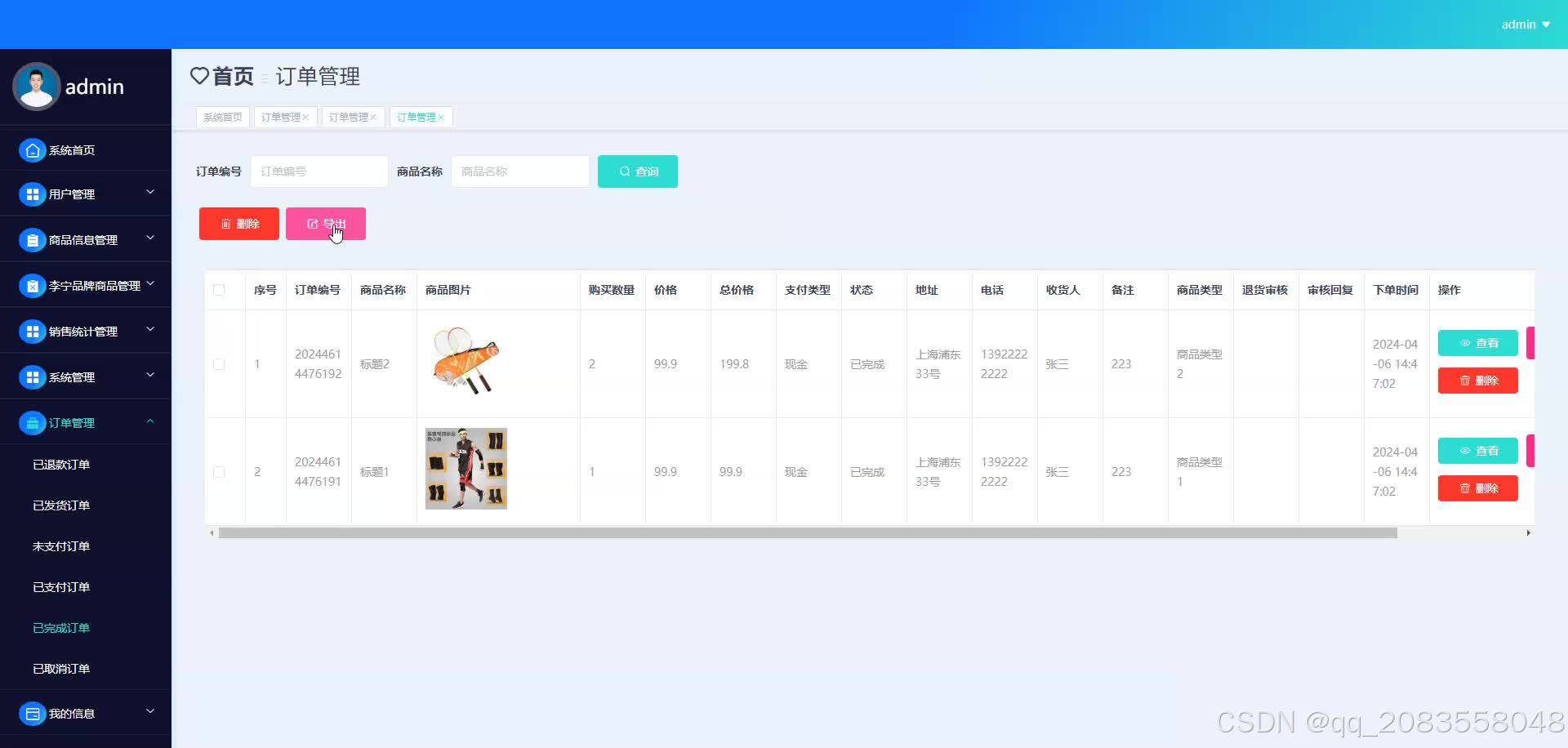Screen dimensions: 1568x748
Task: Click the eye icon in 标题2 row 查看
Action: coord(1465,343)
